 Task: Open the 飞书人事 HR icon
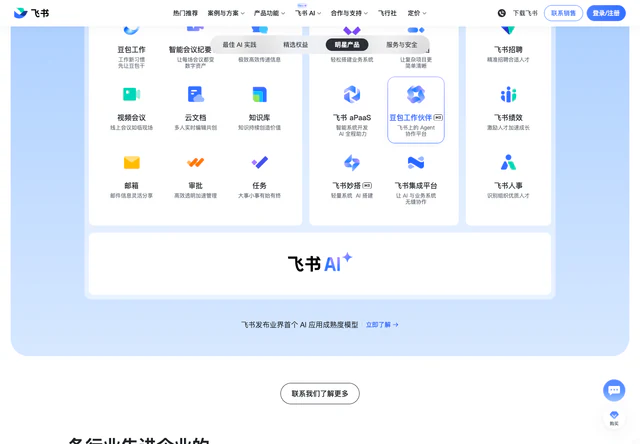[x=508, y=162]
